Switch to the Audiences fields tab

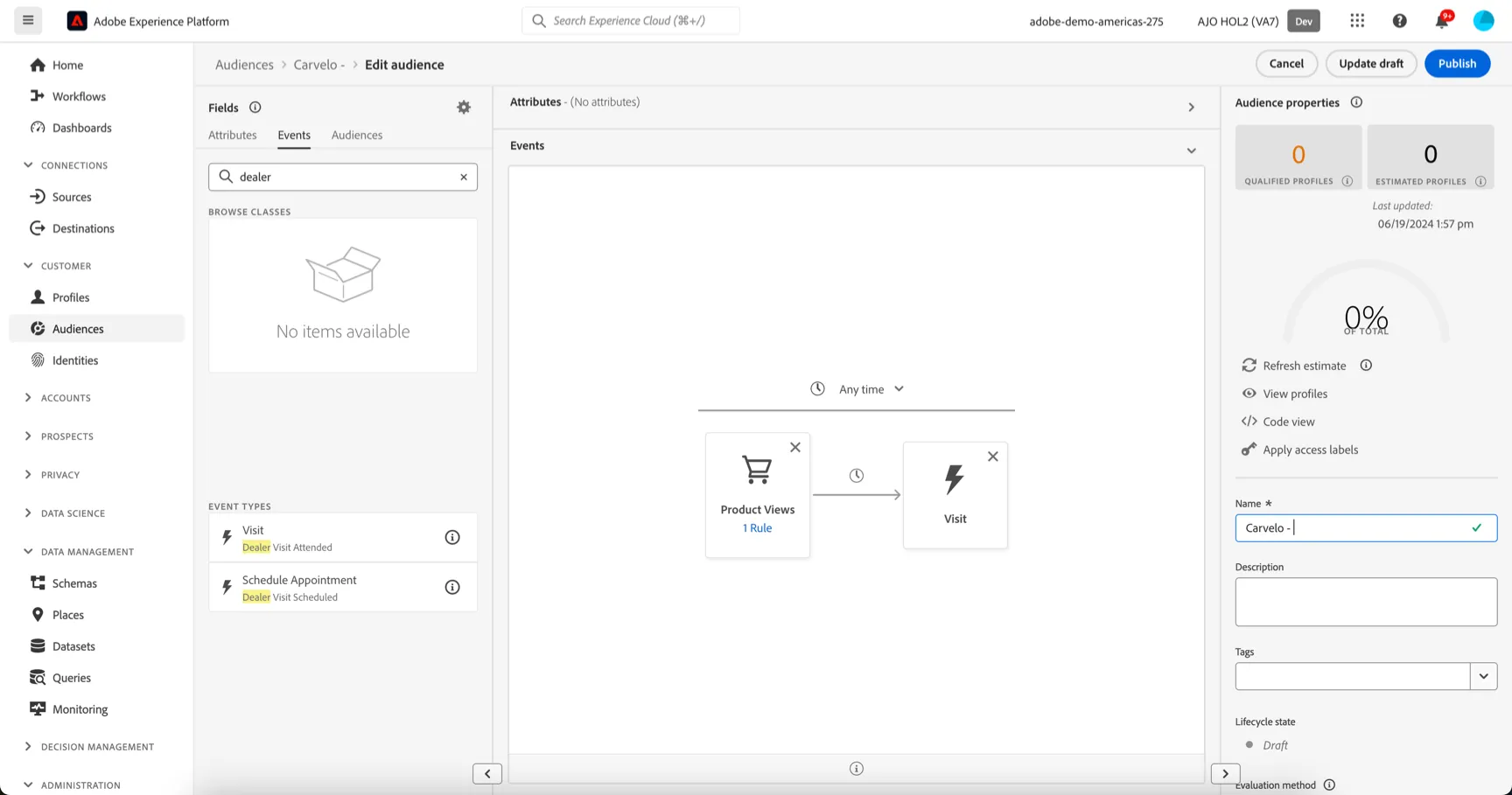[x=357, y=135]
